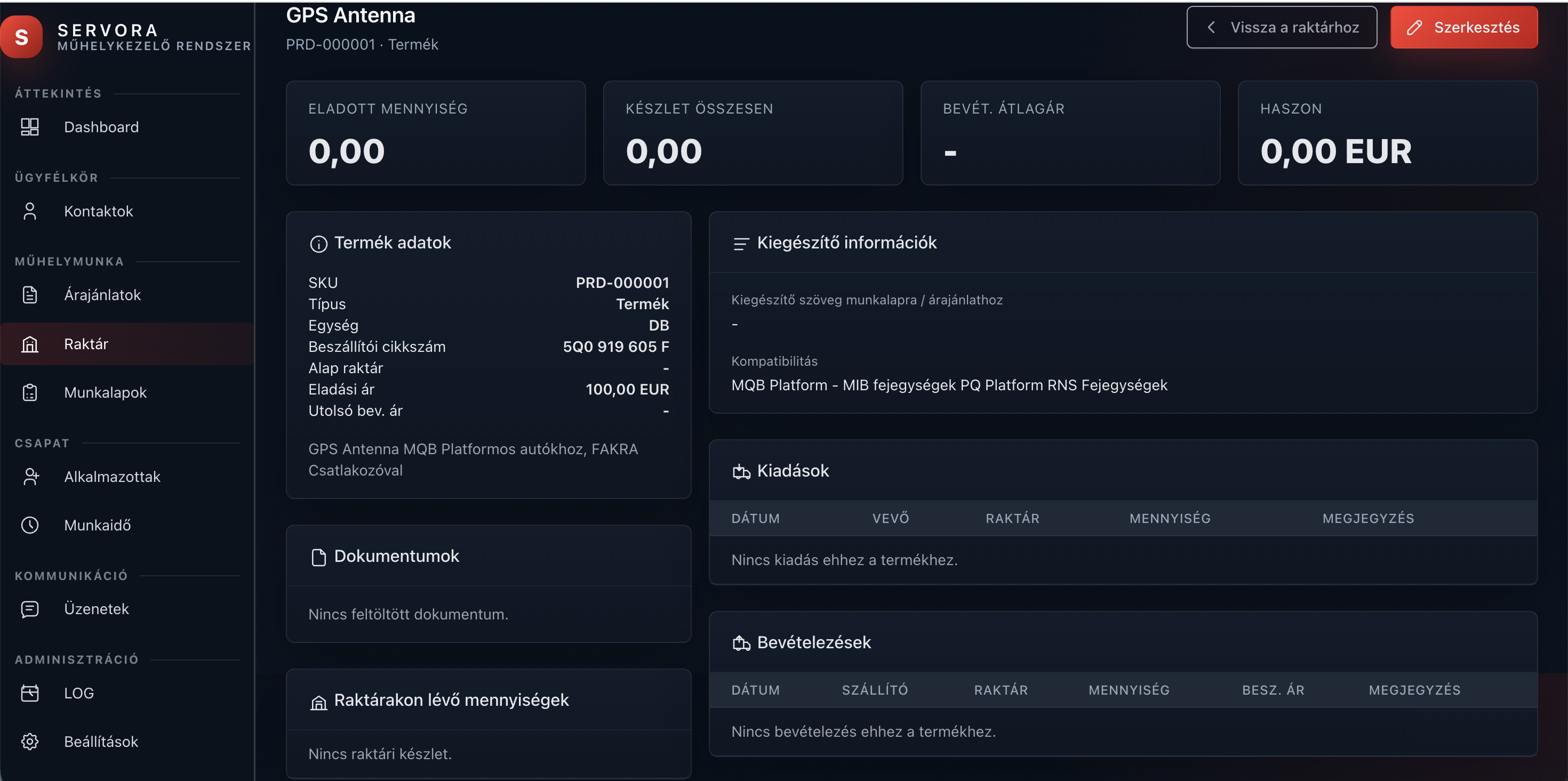Click the Vissza a raktárhoz button
Screen dimensions: 1568x781
tap(1281, 27)
